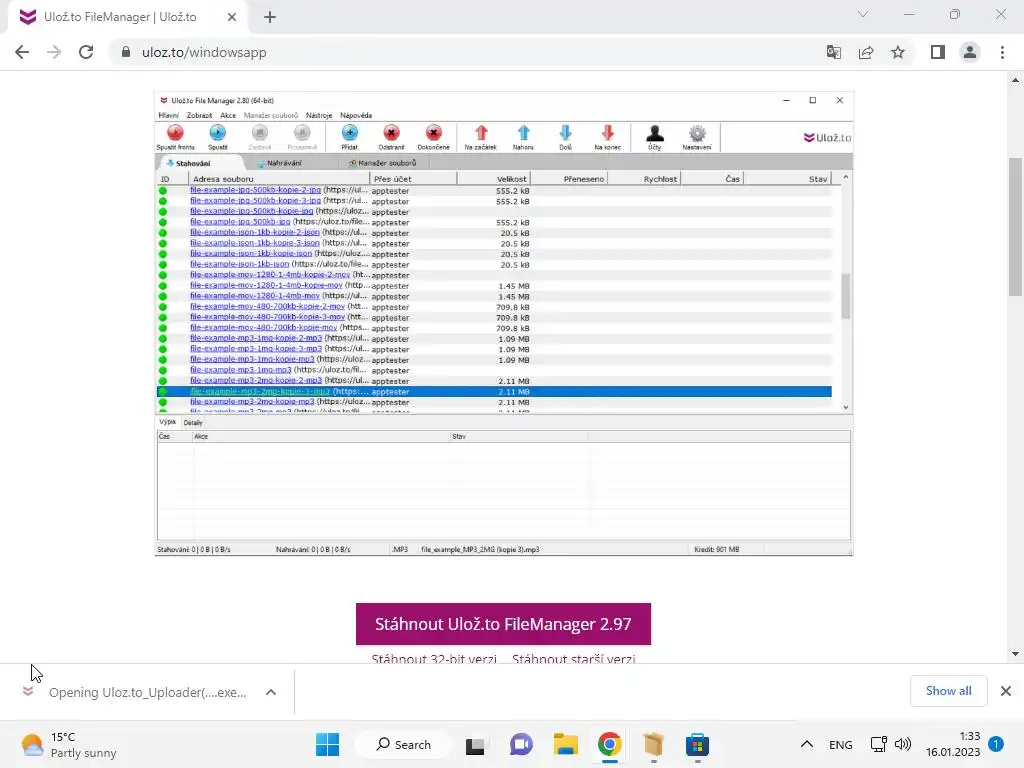1024x768 pixels.
Task: Open the file-example-mov-1280-1-4mb-mov link
Action: [255, 296]
